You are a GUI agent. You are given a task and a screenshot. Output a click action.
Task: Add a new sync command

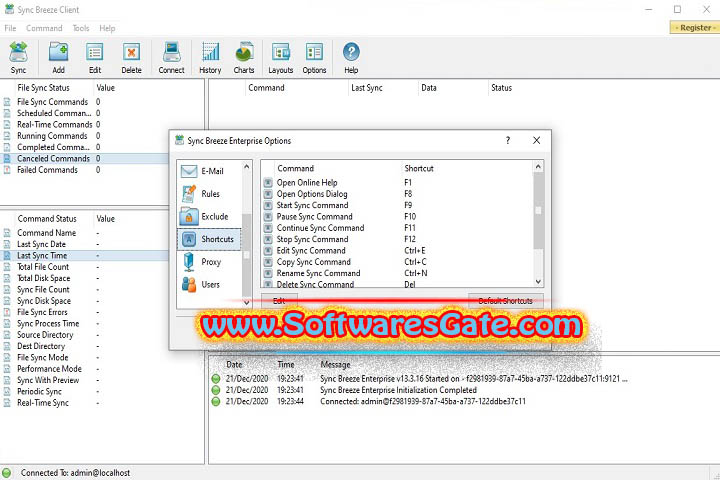pos(58,57)
